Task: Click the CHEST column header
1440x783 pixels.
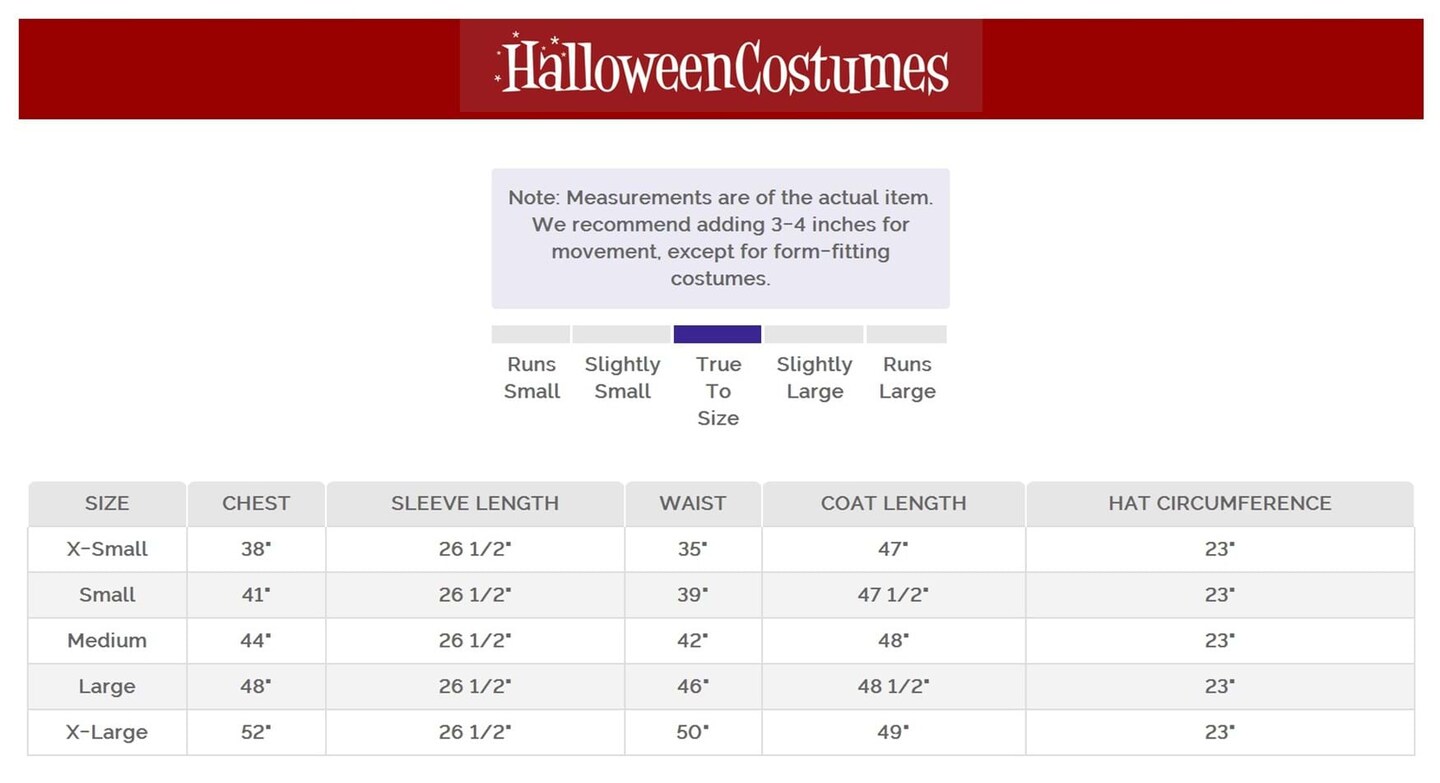Action: click(256, 504)
